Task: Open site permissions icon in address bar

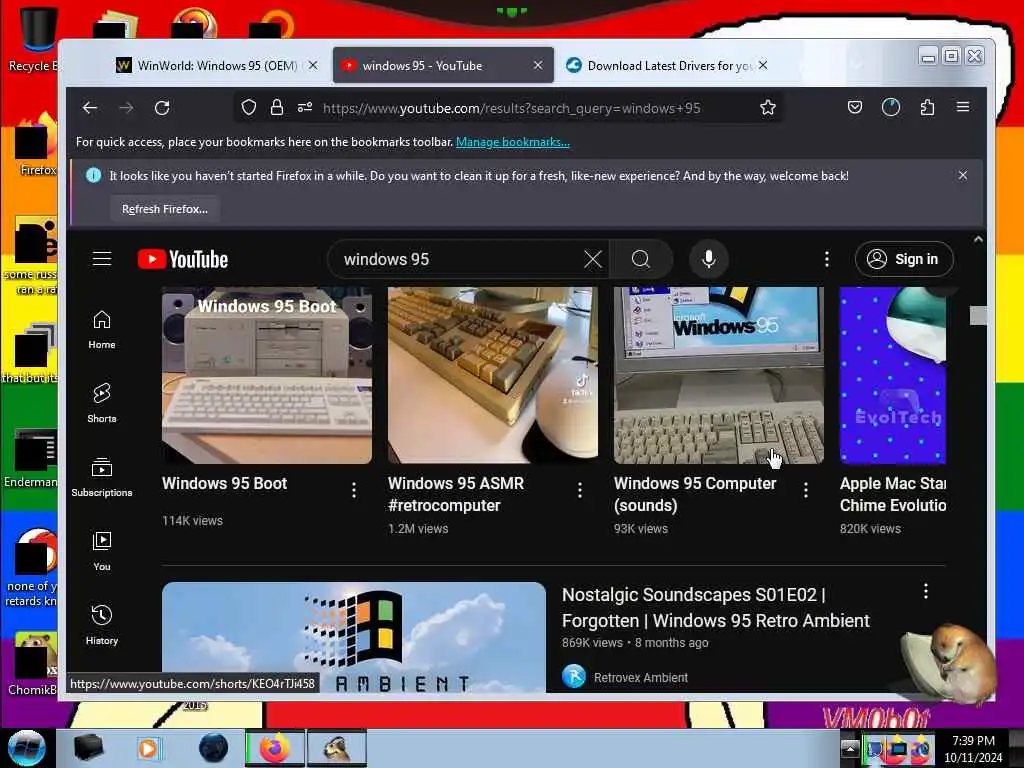Action: tap(305, 108)
